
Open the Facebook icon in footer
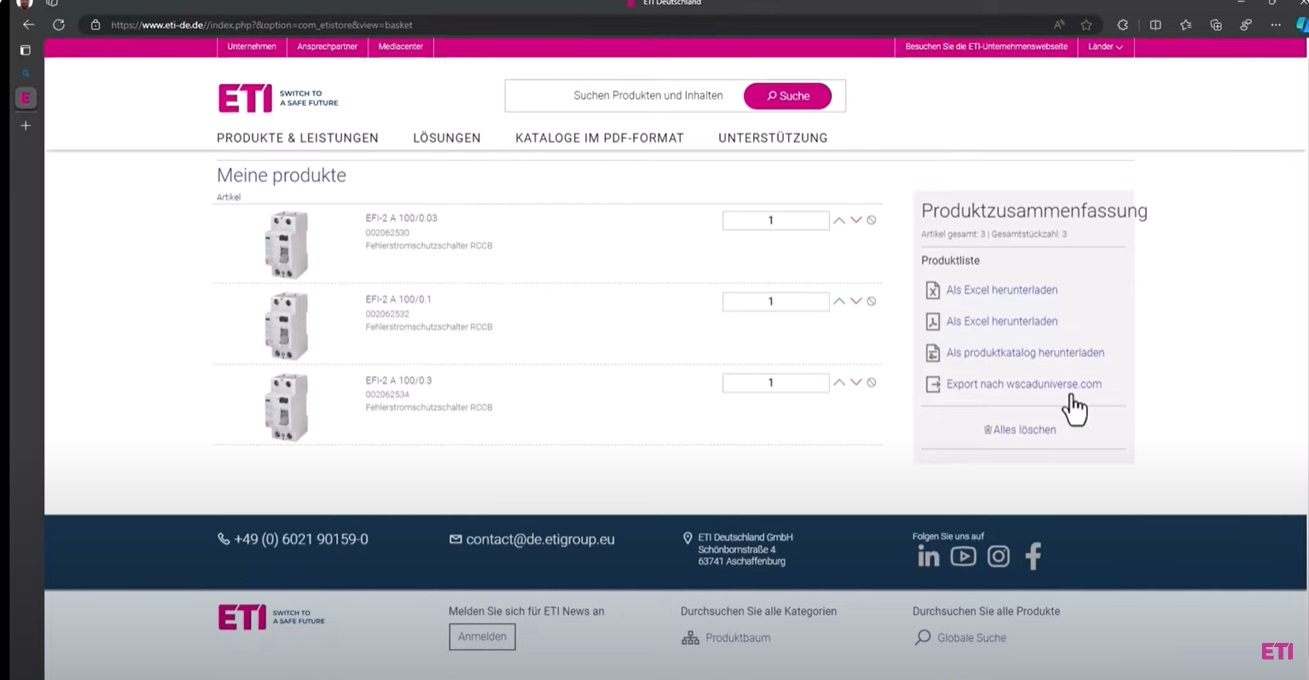coord(1034,557)
